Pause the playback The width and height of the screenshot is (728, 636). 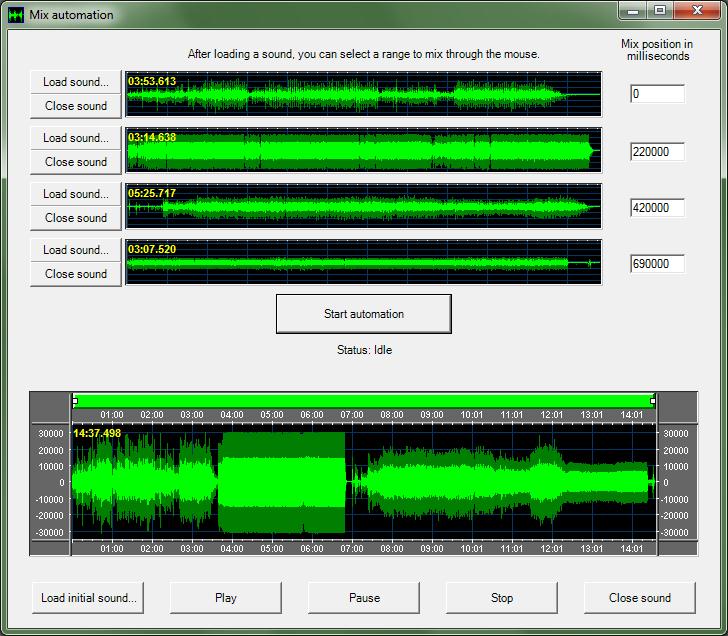click(364, 598)
